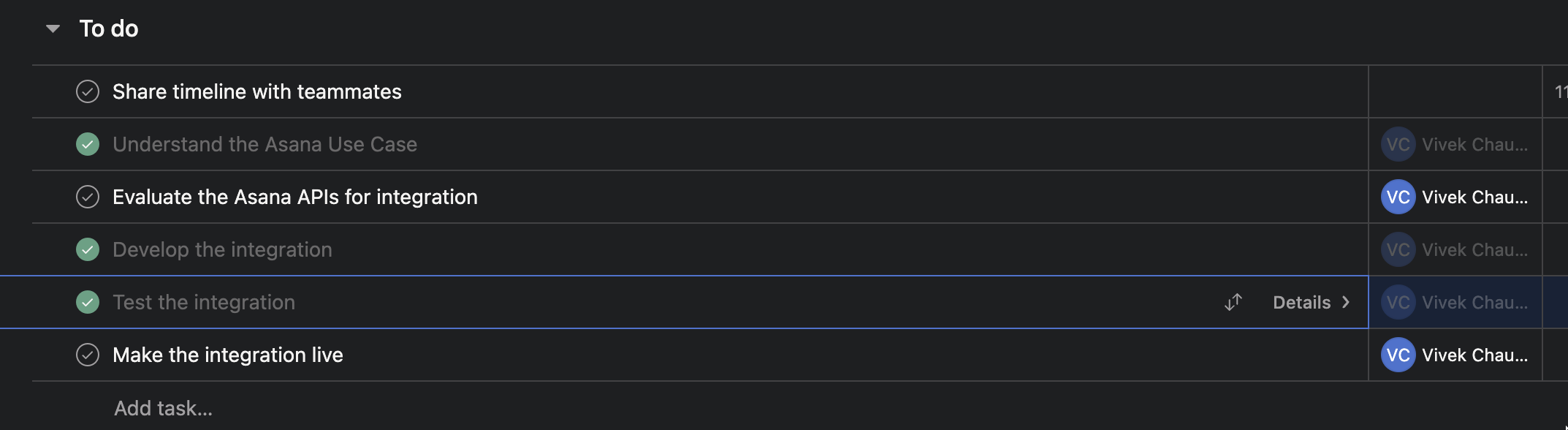Open the To do section title

coord(109,29)
